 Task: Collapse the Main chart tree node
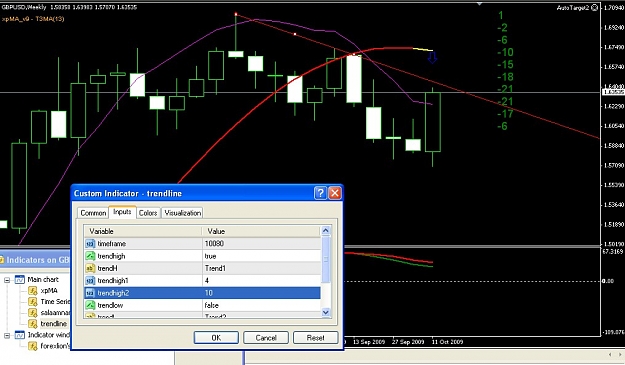tap(7, 280)
